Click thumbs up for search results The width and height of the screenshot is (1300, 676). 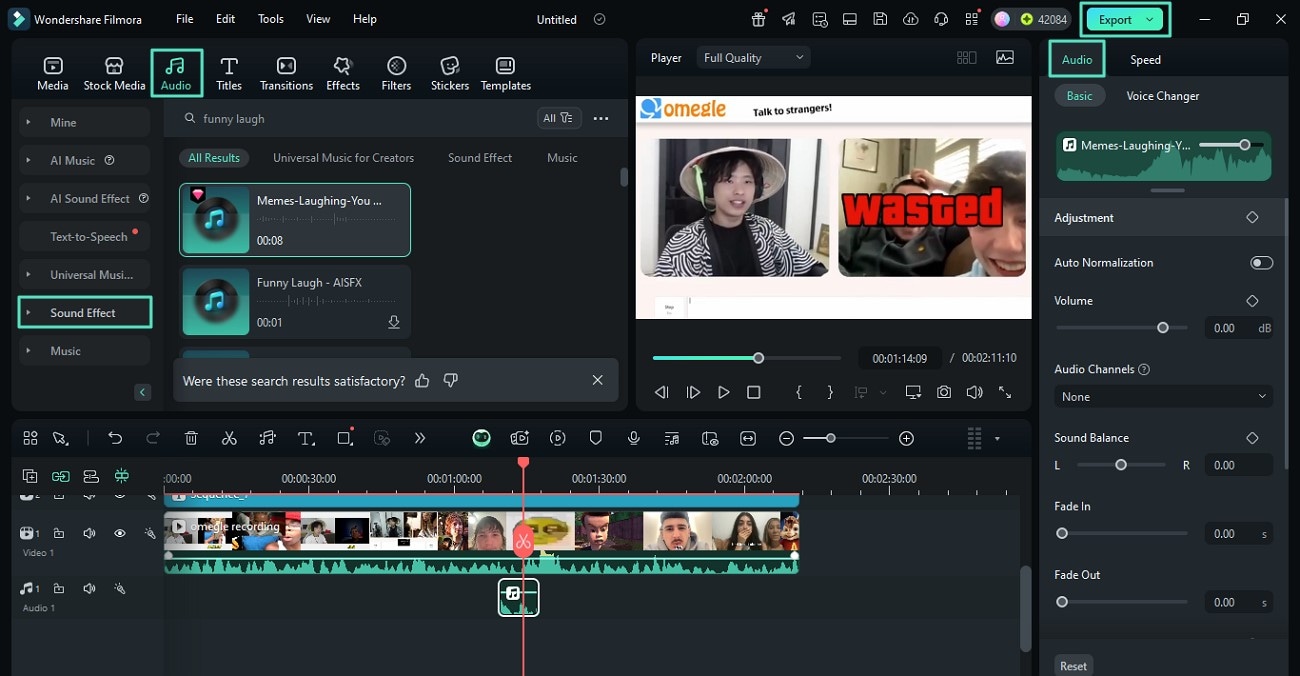422,380
